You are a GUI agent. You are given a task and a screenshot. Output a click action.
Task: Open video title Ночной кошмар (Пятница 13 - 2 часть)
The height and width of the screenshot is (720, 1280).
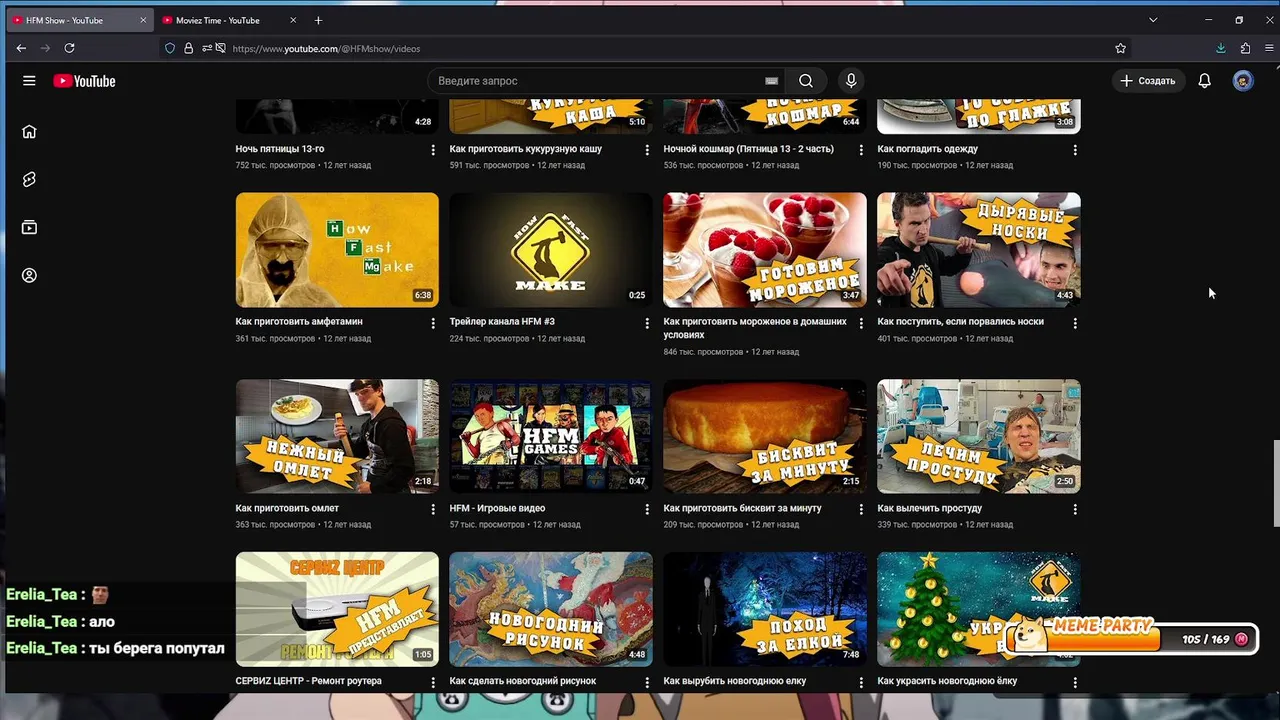click(748, 149)
